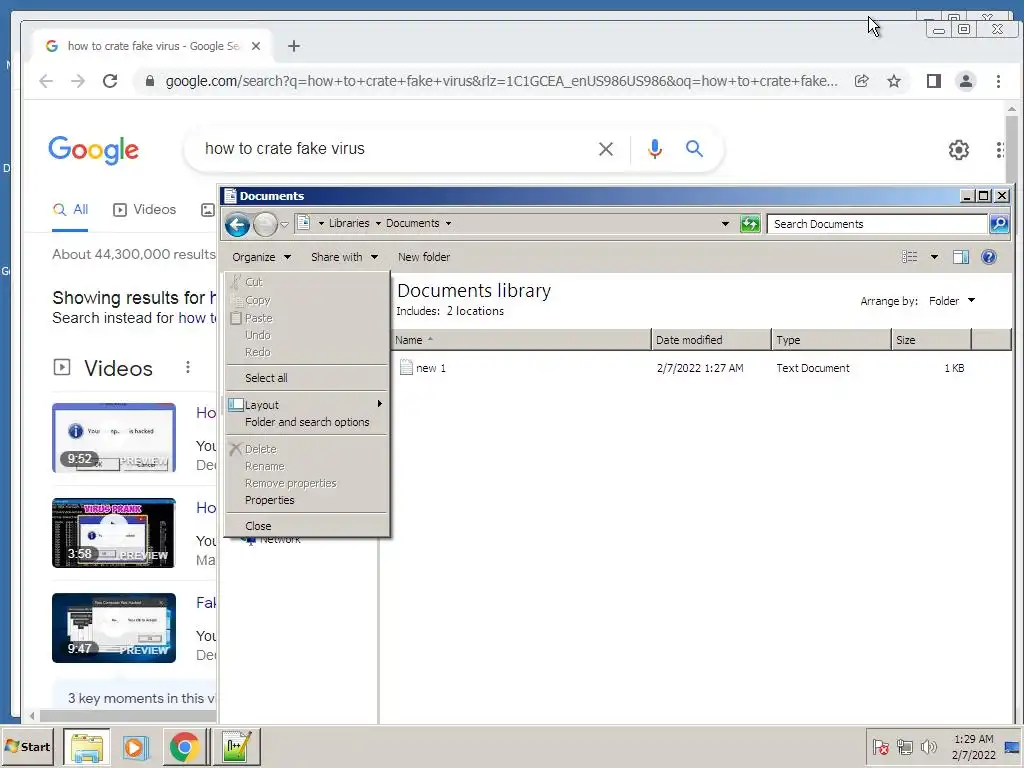Expand the Documents breadcrumb arrow
Screen dimensions: 1024x768
point(448,223)
